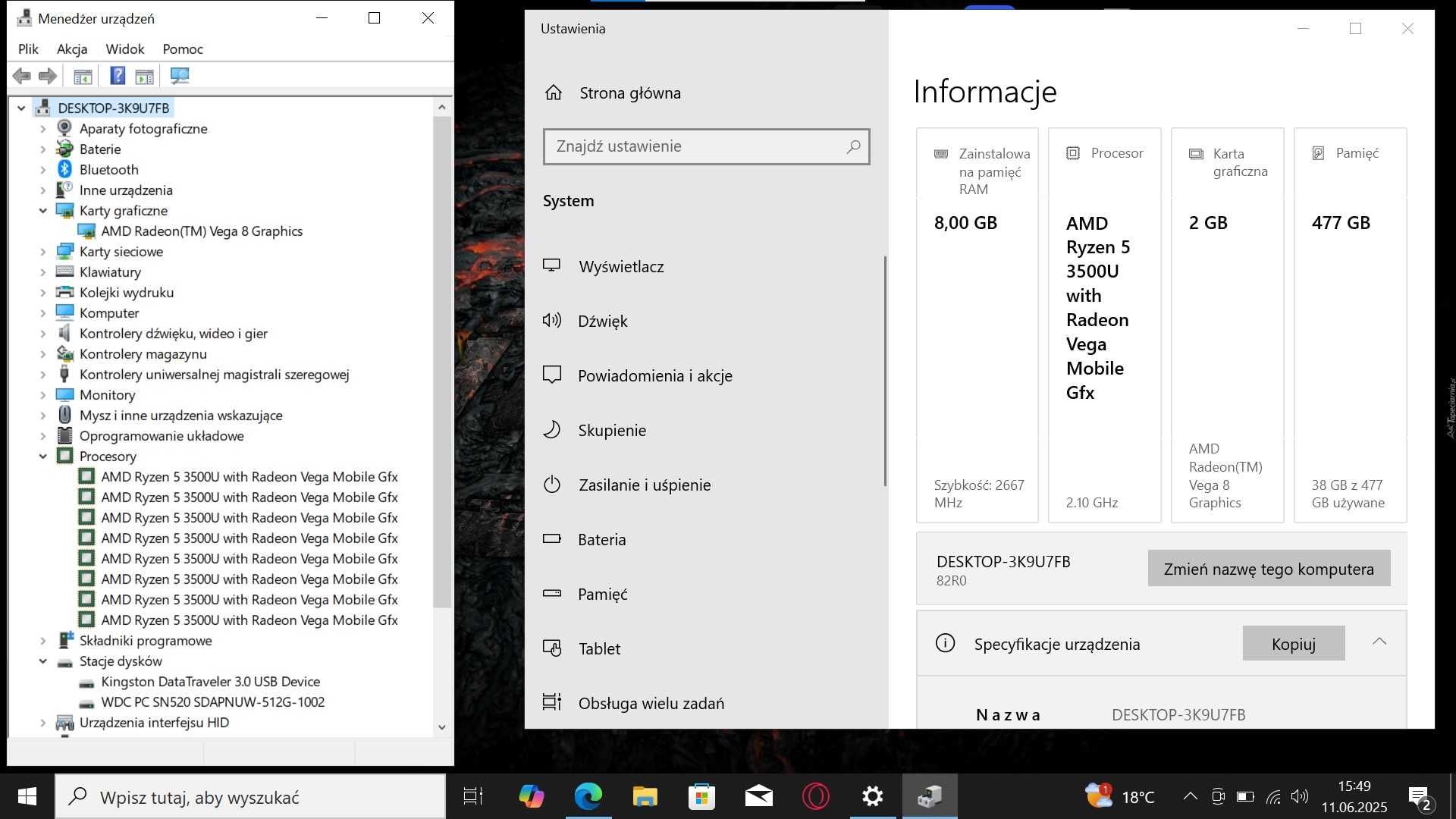Open Mail app from taskbar
The width and height of the screenshot is (1456, 819).
click(x=758, y=796)
